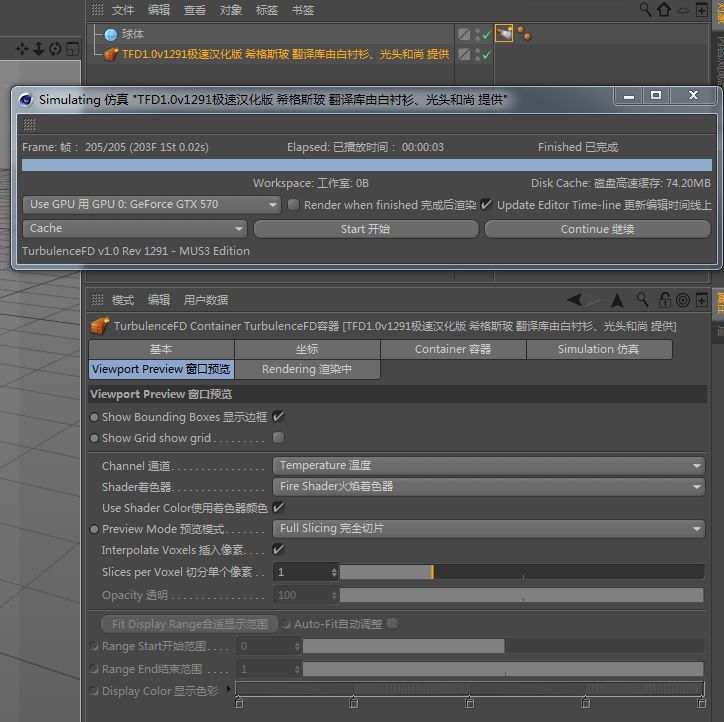The height and width of the screenshot is (722, 724).
Task: Open the 对象 menu in object manager
Action: (231, 10)
